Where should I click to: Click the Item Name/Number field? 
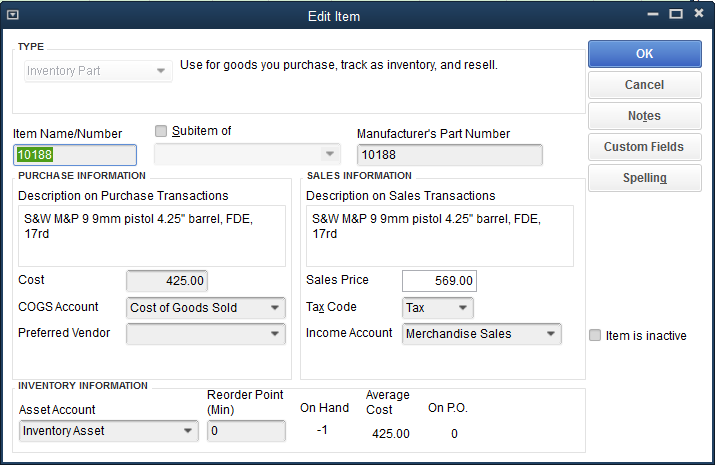75,155
